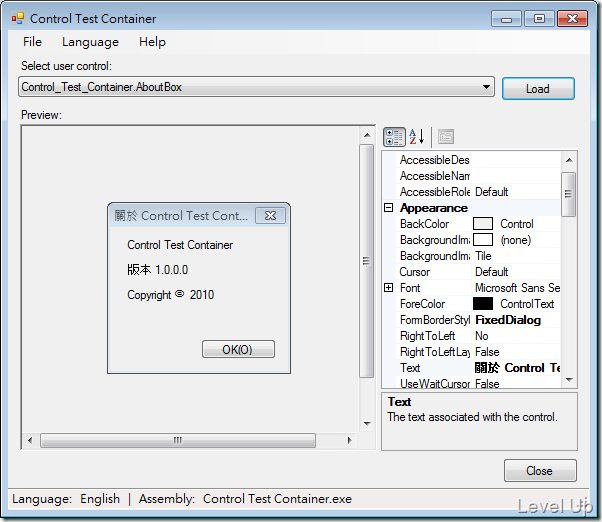This screenshot has width=602, height=522.
Task: Maximize the Control Test Container window
Action: click(x=539, y=19)
